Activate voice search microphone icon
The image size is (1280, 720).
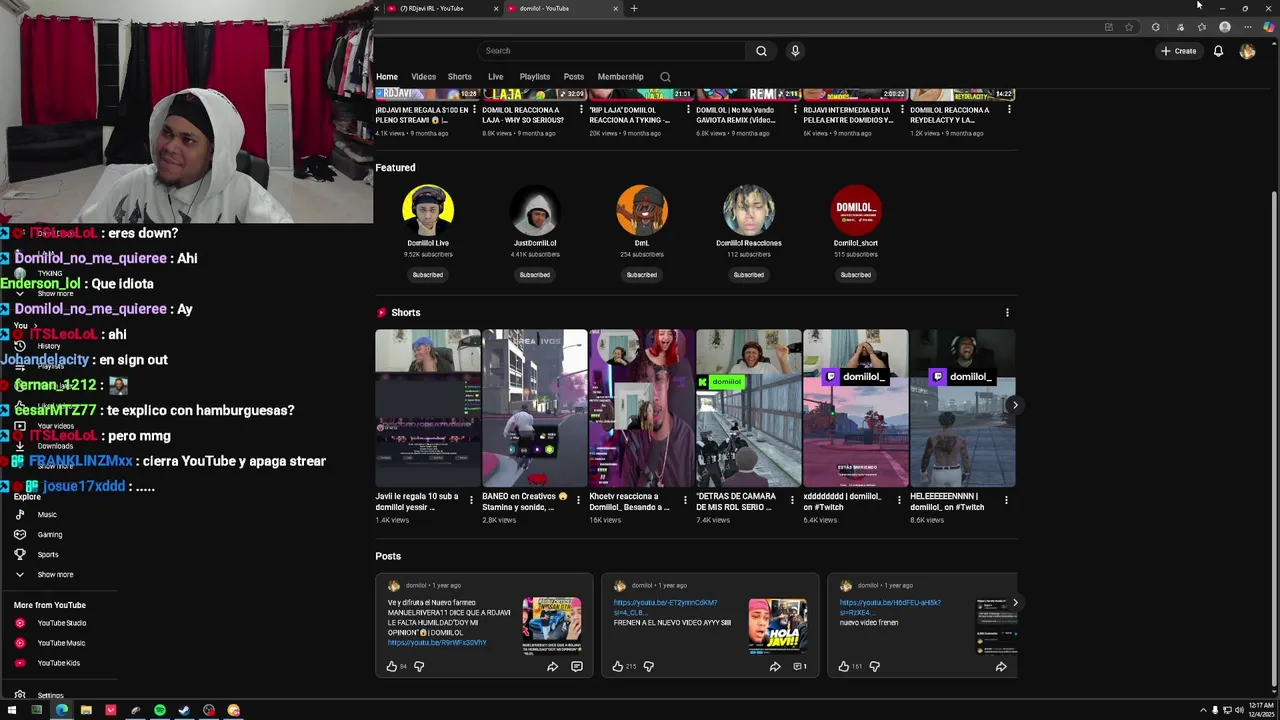(x=795, y=51)
